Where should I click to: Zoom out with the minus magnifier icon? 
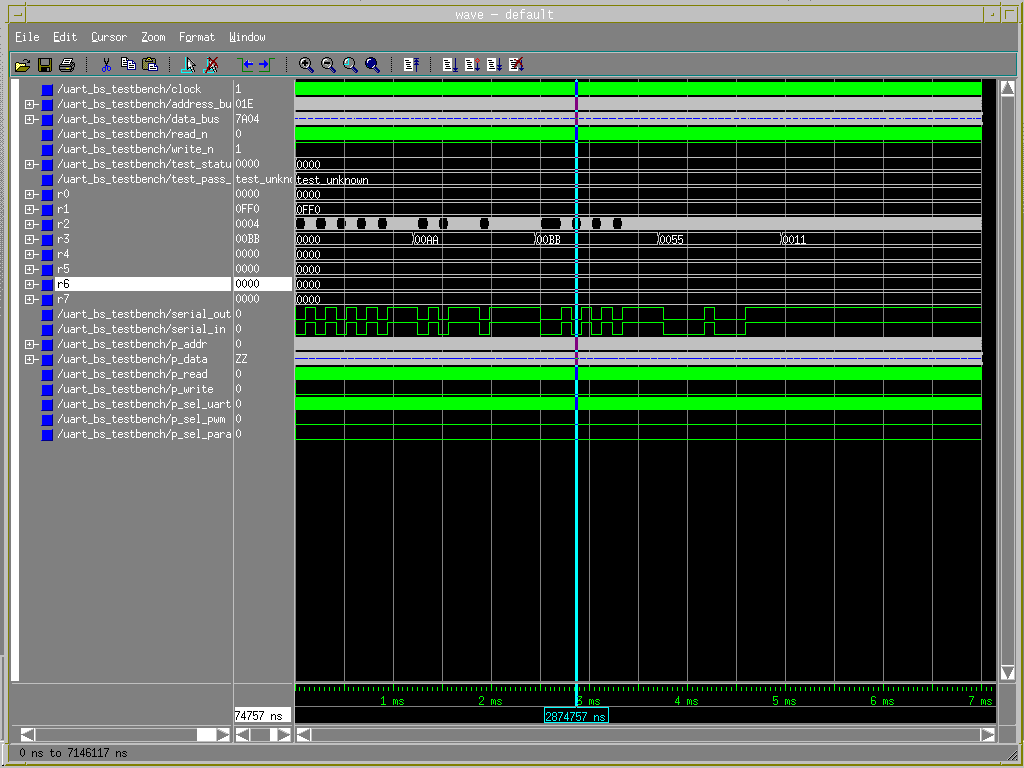click(329, 65)
